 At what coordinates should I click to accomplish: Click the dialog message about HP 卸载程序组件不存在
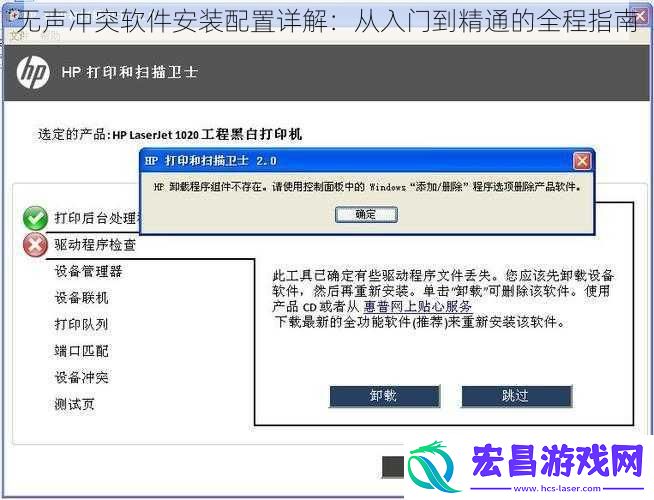point(367,187)
